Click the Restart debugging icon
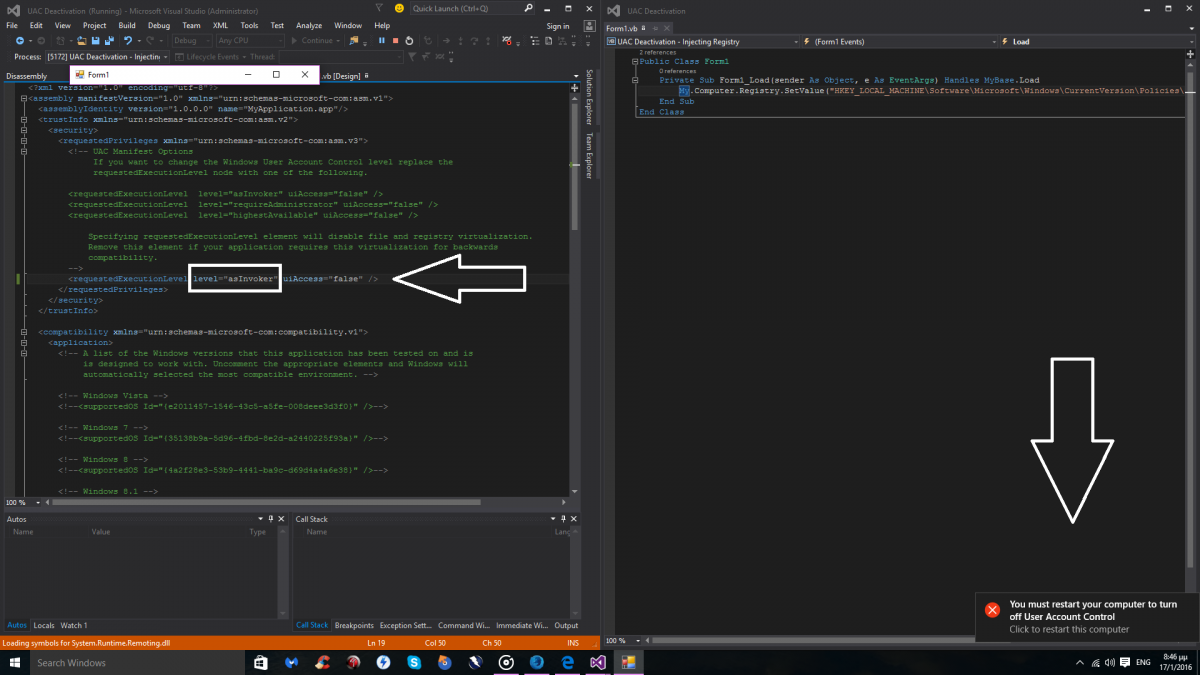 coord(409,41)
